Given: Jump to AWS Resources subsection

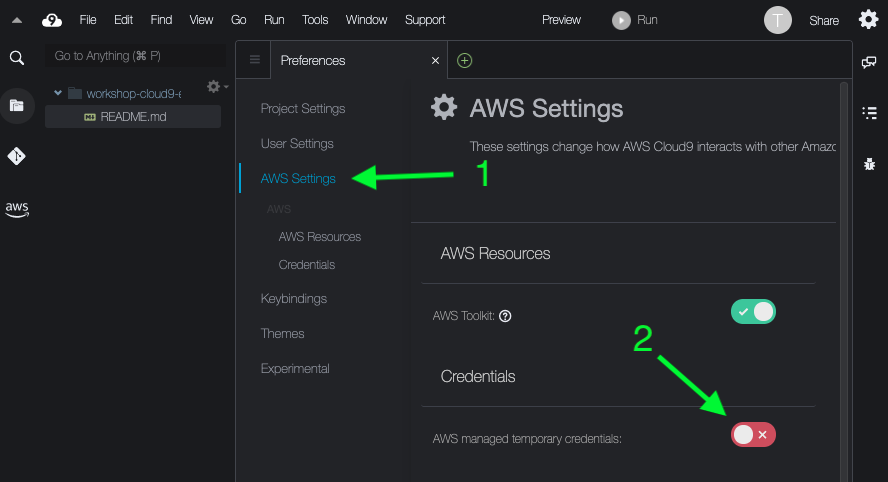Looking at the screenshot, I should click(x=320, y=237).
